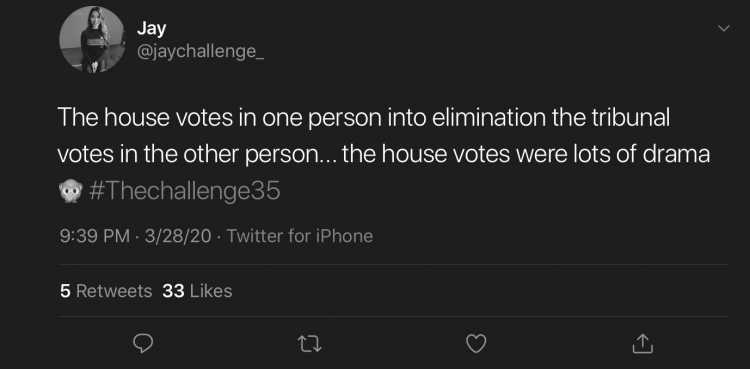This screenshot has height=369, width=750.
Task: View the list under the Likes label
Action: point(211,291)
